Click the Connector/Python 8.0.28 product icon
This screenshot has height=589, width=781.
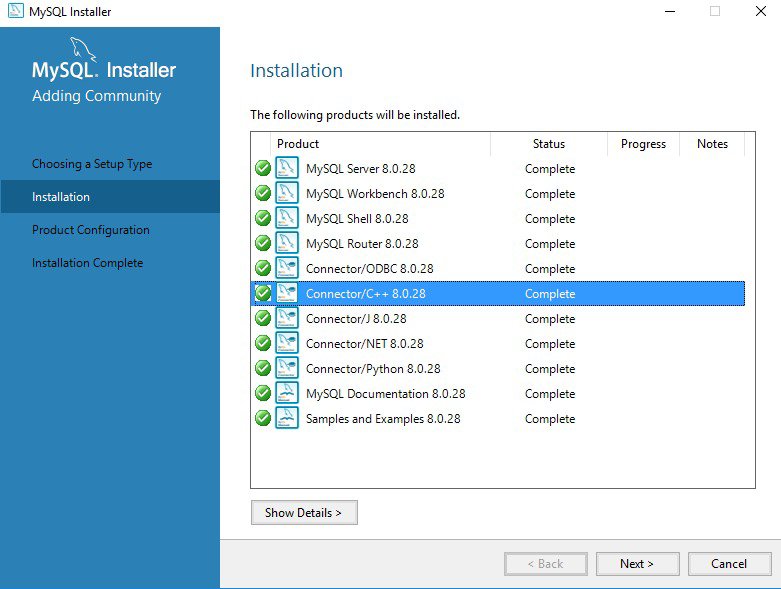[287, 368]
